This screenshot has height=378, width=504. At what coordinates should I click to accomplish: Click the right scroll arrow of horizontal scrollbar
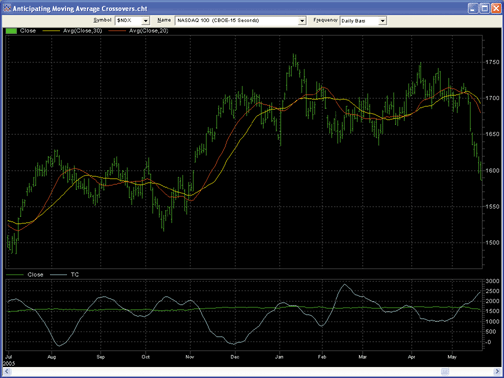[x=497, y=371]
